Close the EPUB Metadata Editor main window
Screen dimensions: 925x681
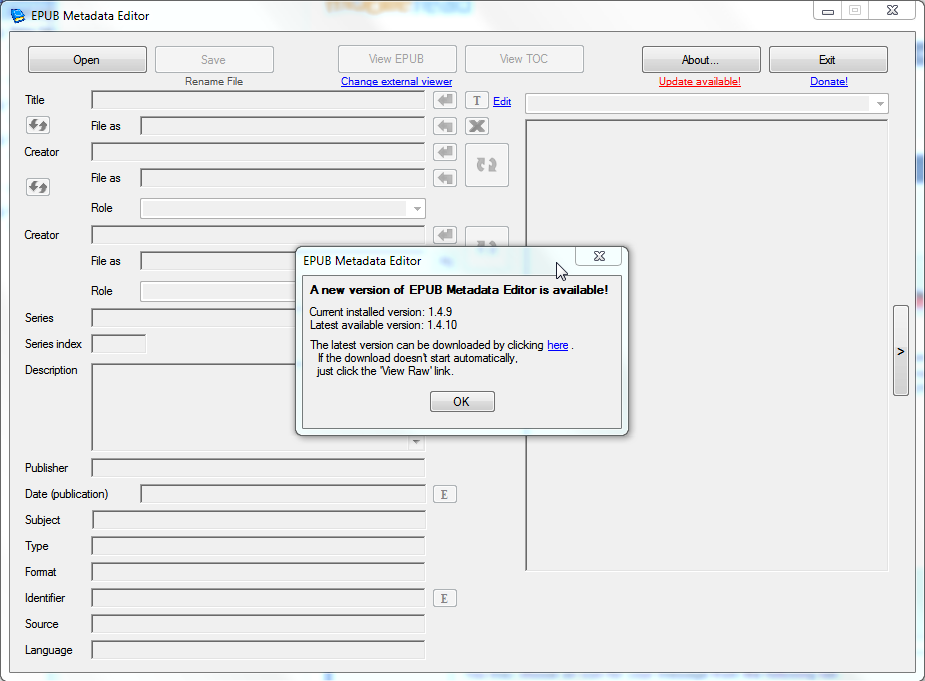click(893, 11)
